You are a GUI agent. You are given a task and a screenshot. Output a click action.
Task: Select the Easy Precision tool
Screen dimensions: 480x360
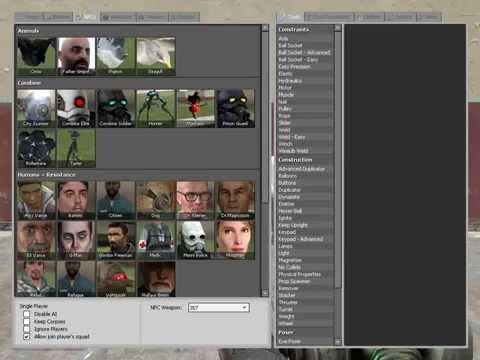[x=305, y=67]
